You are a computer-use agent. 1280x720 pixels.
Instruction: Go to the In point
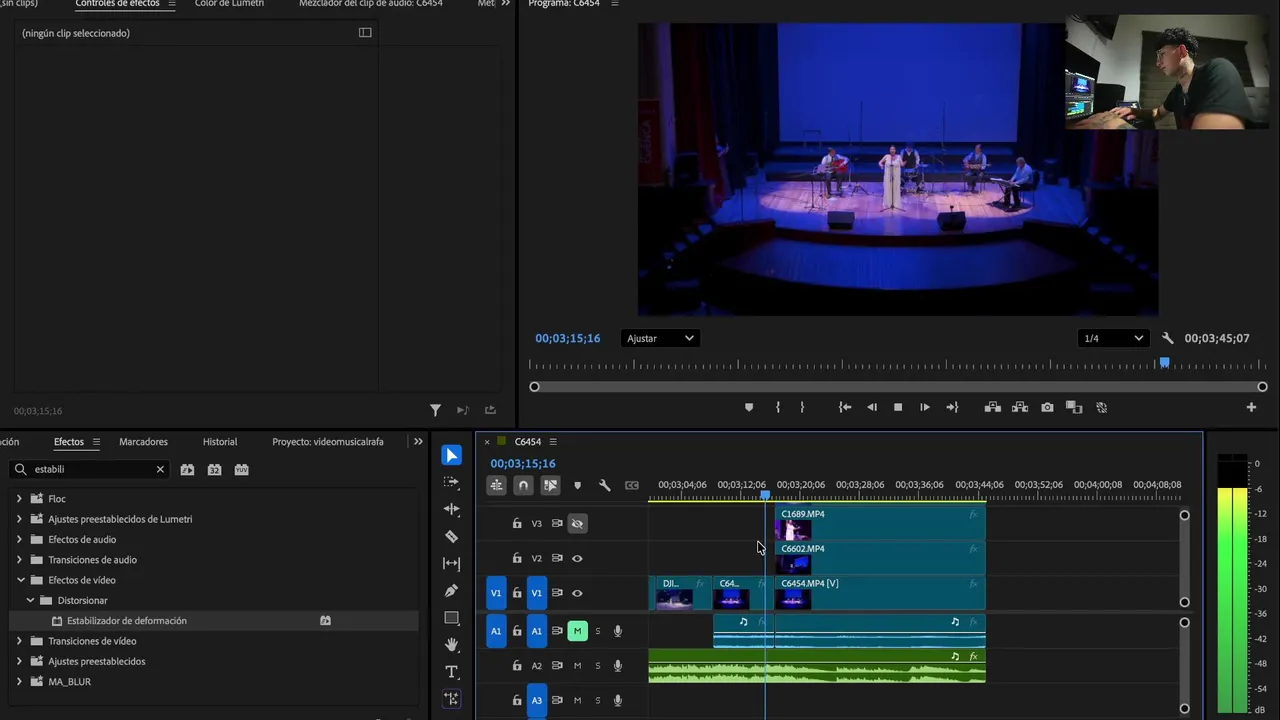coord(845,407)
